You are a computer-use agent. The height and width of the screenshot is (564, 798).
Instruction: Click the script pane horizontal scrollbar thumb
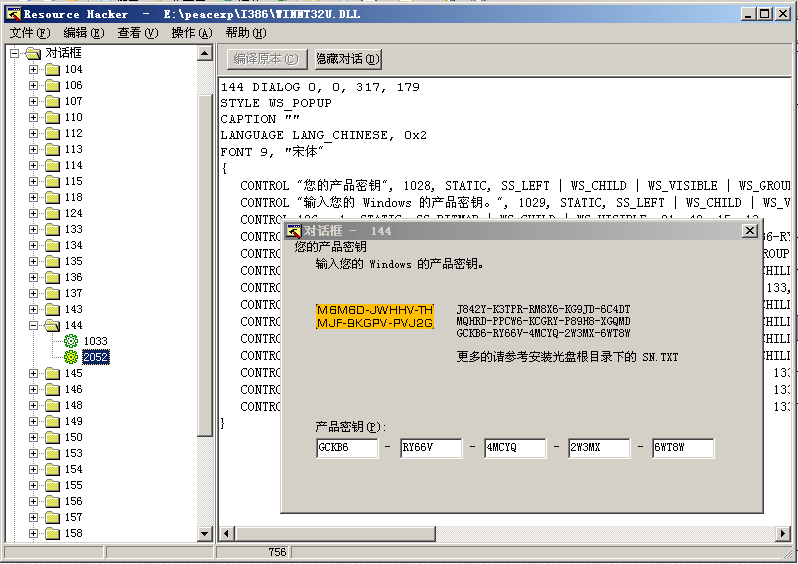click(335, 534)
